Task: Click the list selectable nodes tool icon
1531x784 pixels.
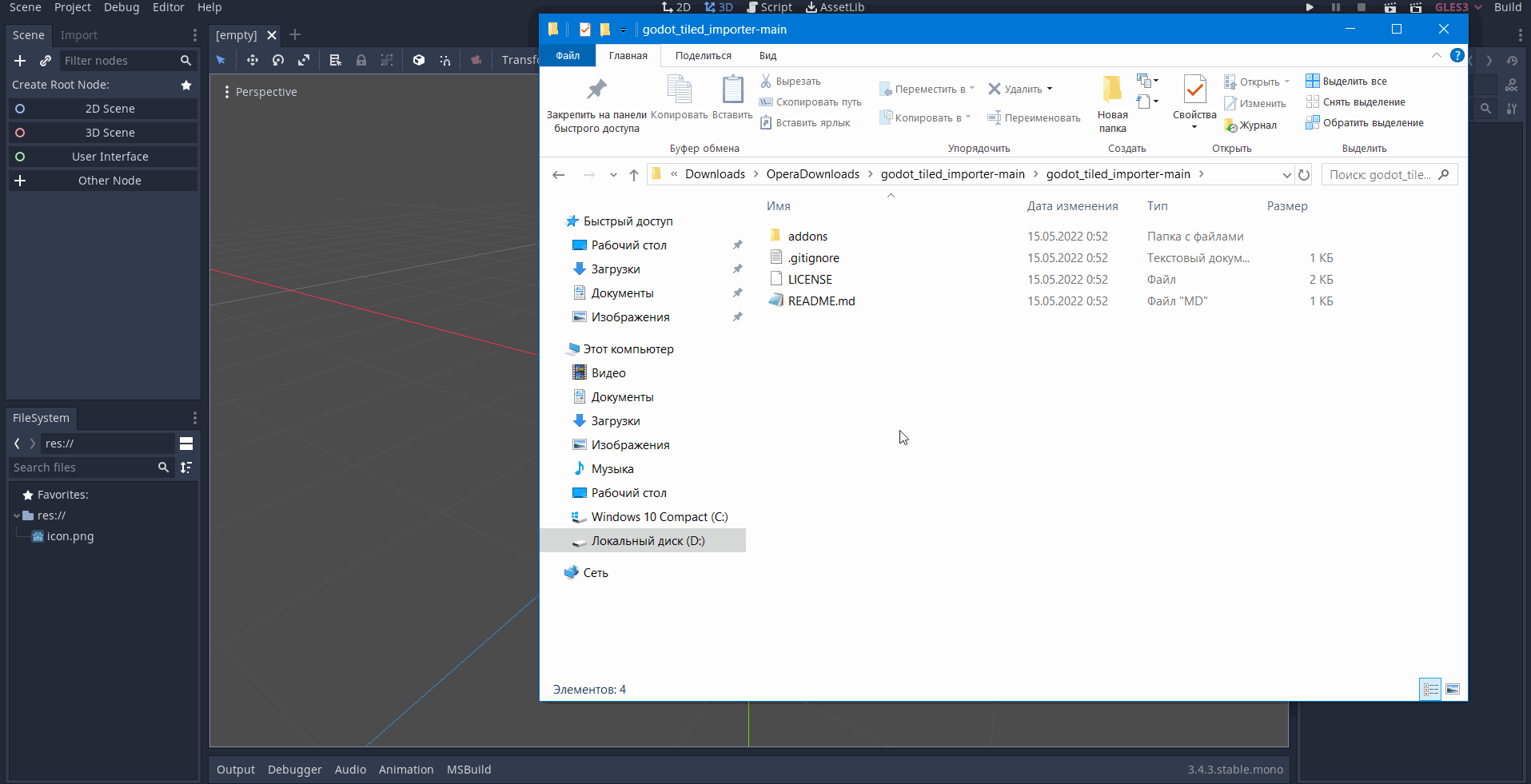Action: [336, 60]
